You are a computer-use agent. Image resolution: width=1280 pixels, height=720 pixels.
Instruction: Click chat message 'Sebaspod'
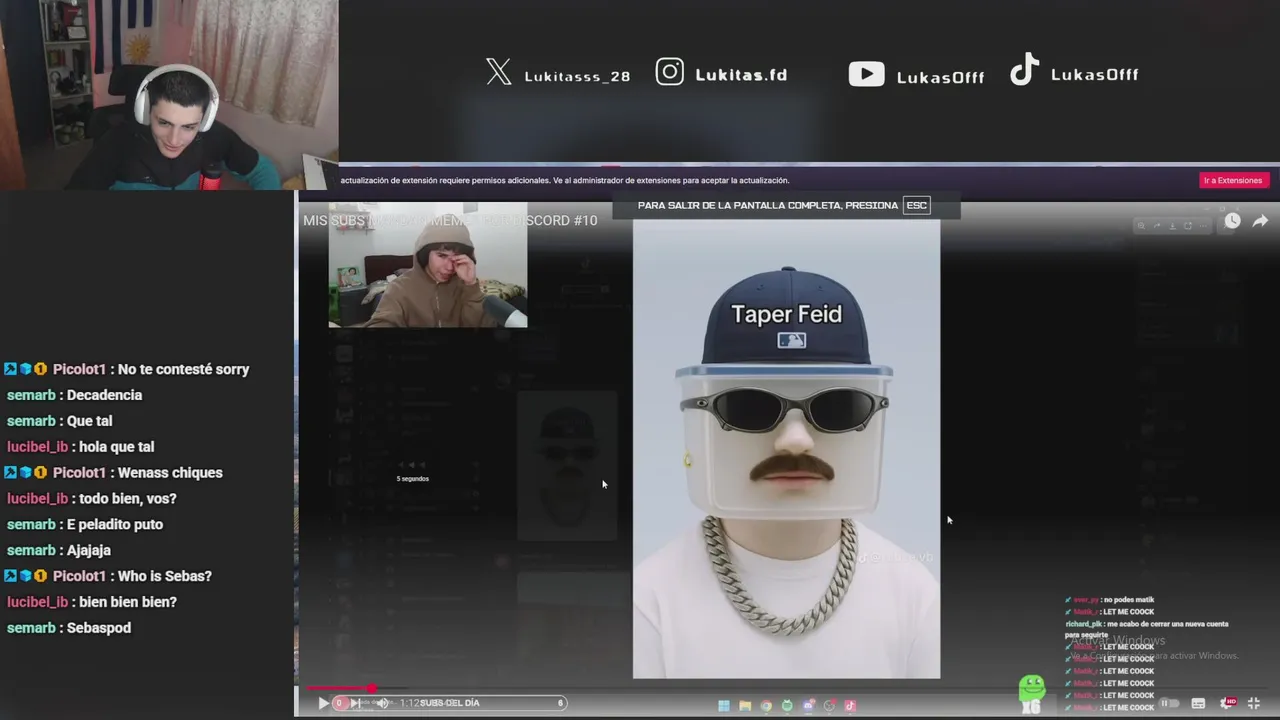[x=99, y=628]
